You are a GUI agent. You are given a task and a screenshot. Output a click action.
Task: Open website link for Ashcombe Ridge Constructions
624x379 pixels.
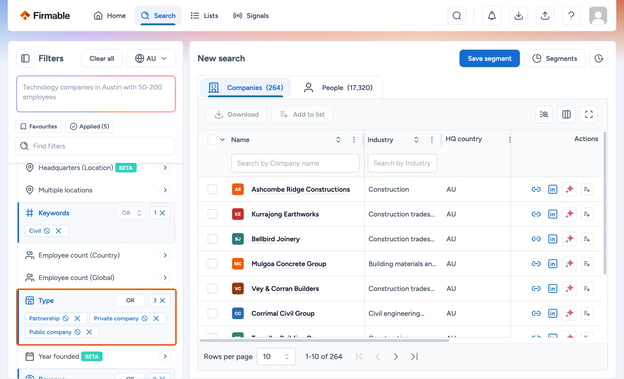pos(536,190)
